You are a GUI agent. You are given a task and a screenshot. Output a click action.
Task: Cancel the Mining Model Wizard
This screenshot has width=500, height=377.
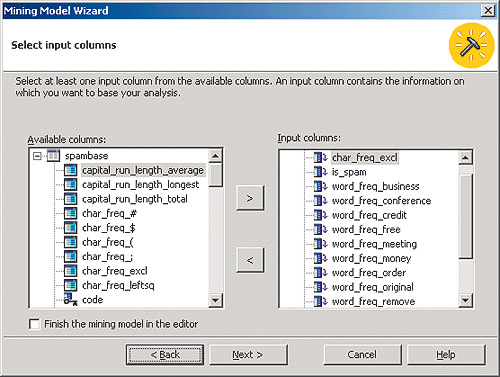tap(362, 355)
